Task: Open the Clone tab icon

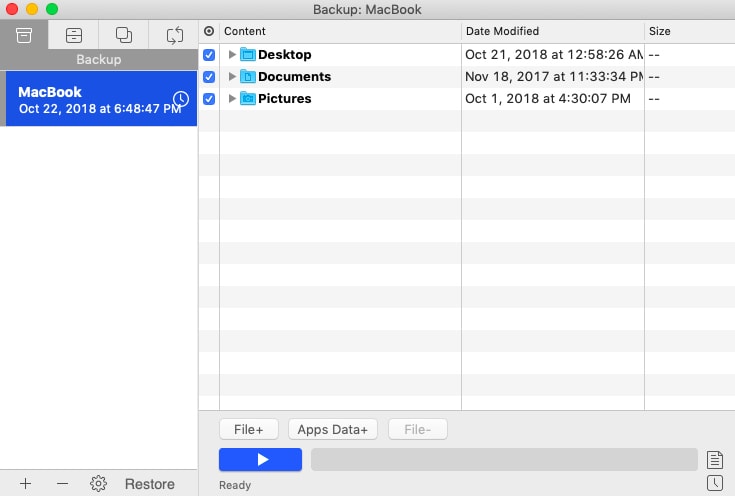Action: pos(124,35)
